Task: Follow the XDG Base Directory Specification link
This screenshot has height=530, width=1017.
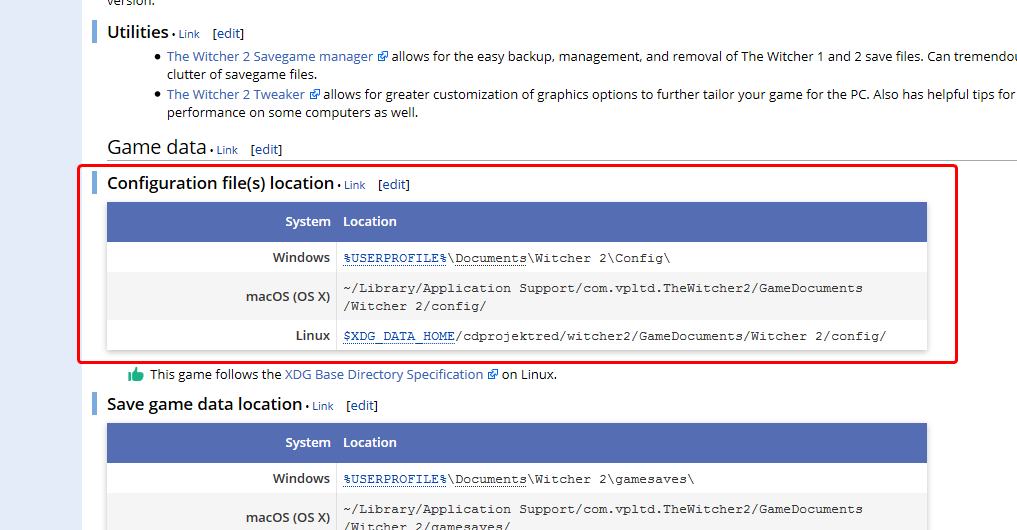Action: (x=383, y=375)
